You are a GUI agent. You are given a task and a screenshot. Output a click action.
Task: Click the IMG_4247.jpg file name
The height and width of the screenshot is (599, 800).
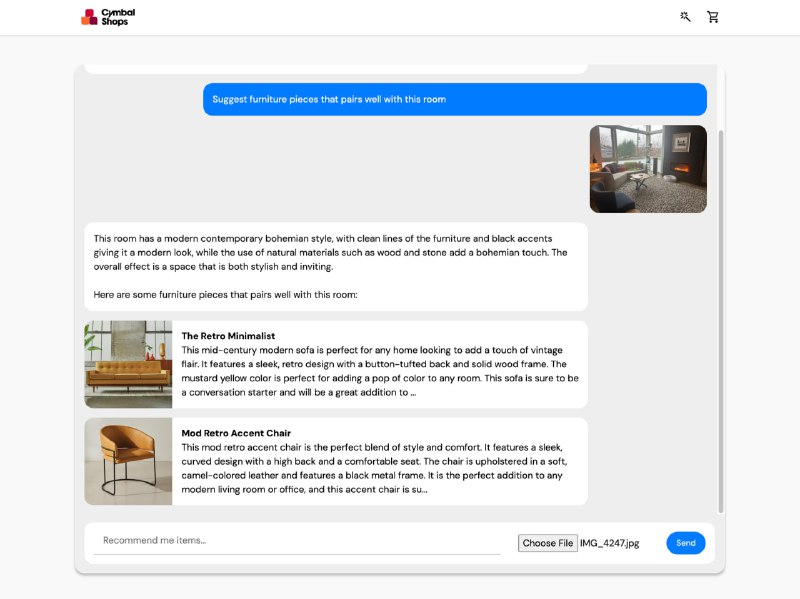609,543
